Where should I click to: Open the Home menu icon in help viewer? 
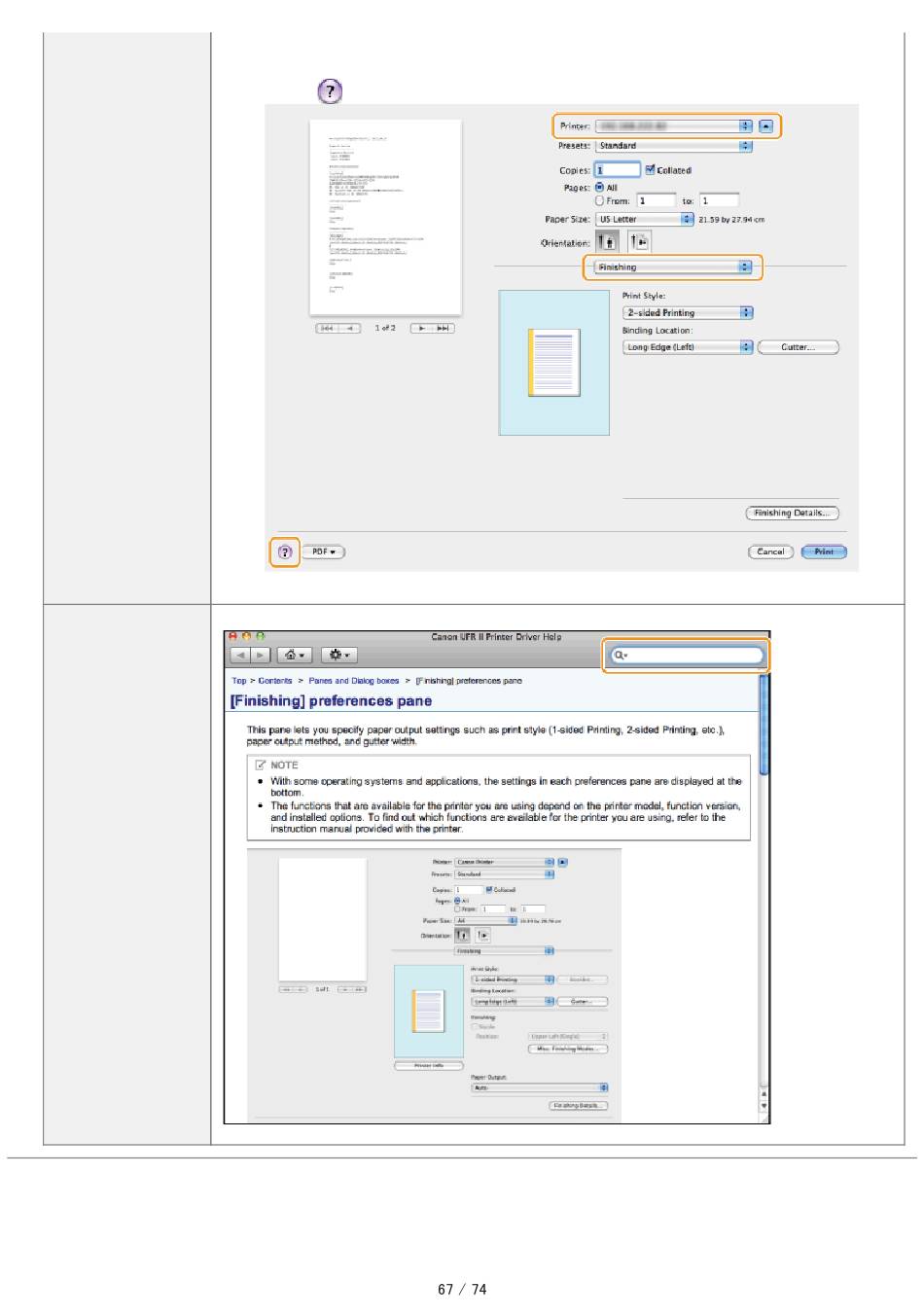click(294, 656)
